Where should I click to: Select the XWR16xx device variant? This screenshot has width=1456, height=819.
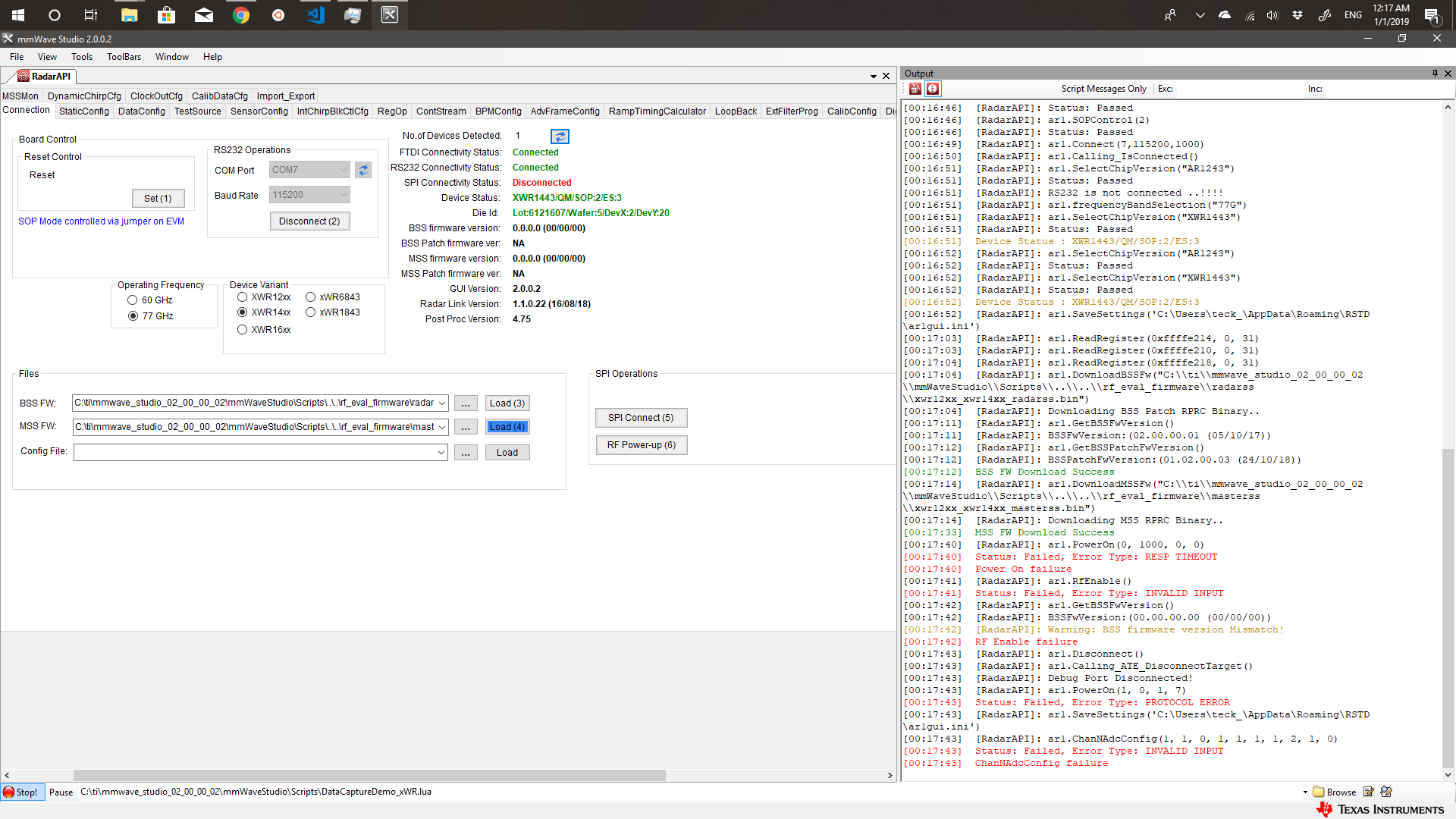(243, 330)
